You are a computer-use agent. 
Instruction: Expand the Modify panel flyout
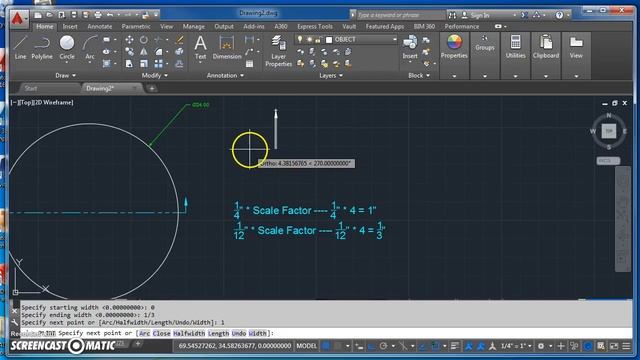154,76
